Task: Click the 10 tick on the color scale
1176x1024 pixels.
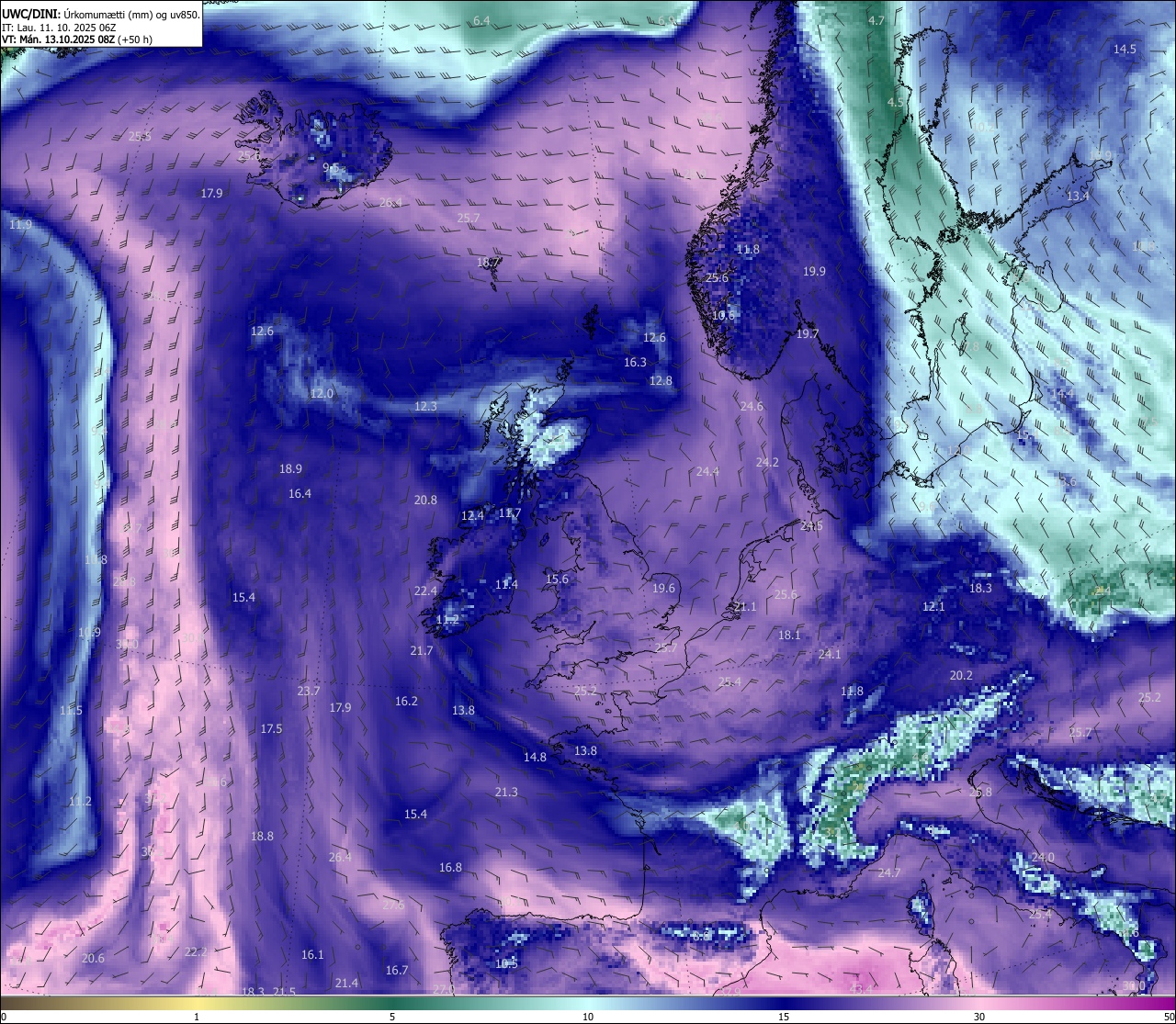Action: [x=588, y=1017]
